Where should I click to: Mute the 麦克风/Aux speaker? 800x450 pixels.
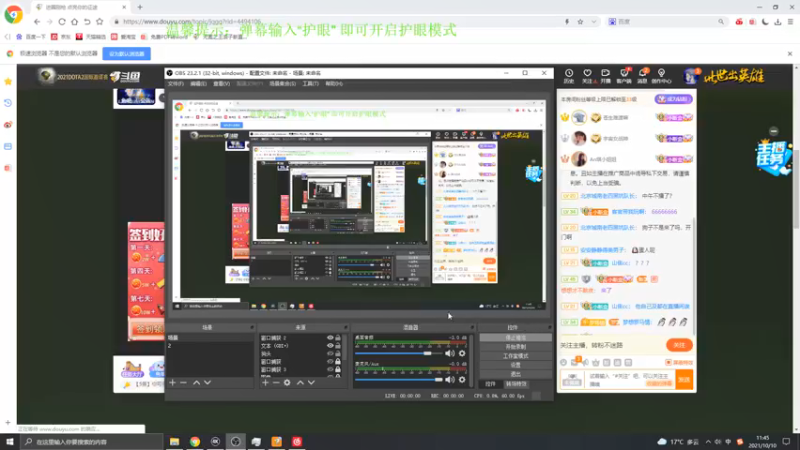click(x=449, y=380)
